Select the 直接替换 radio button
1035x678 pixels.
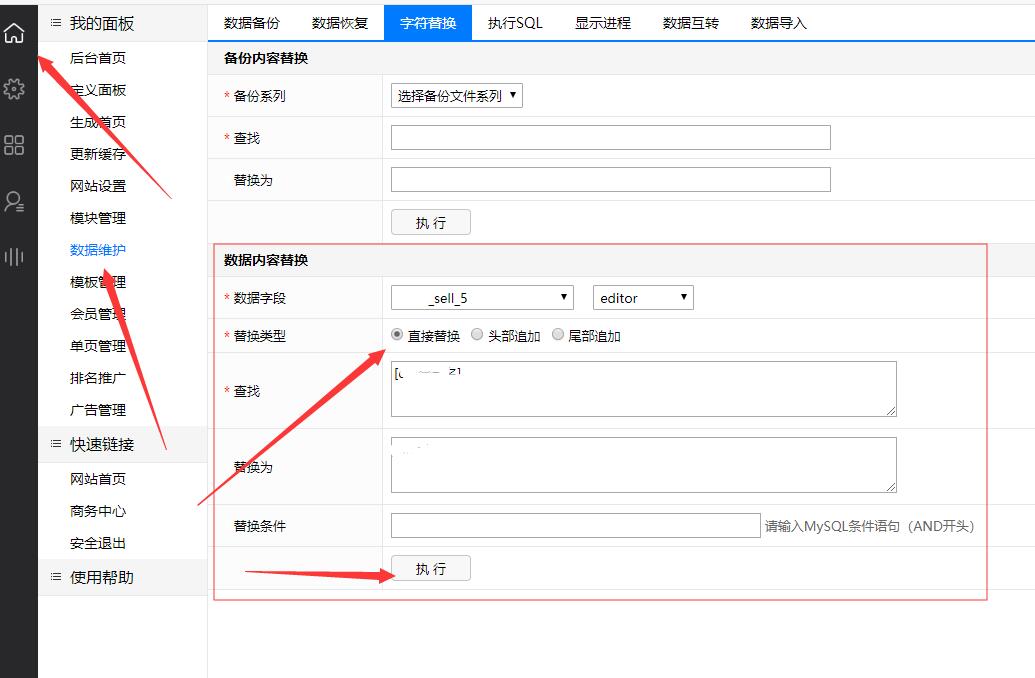point(397,335)
